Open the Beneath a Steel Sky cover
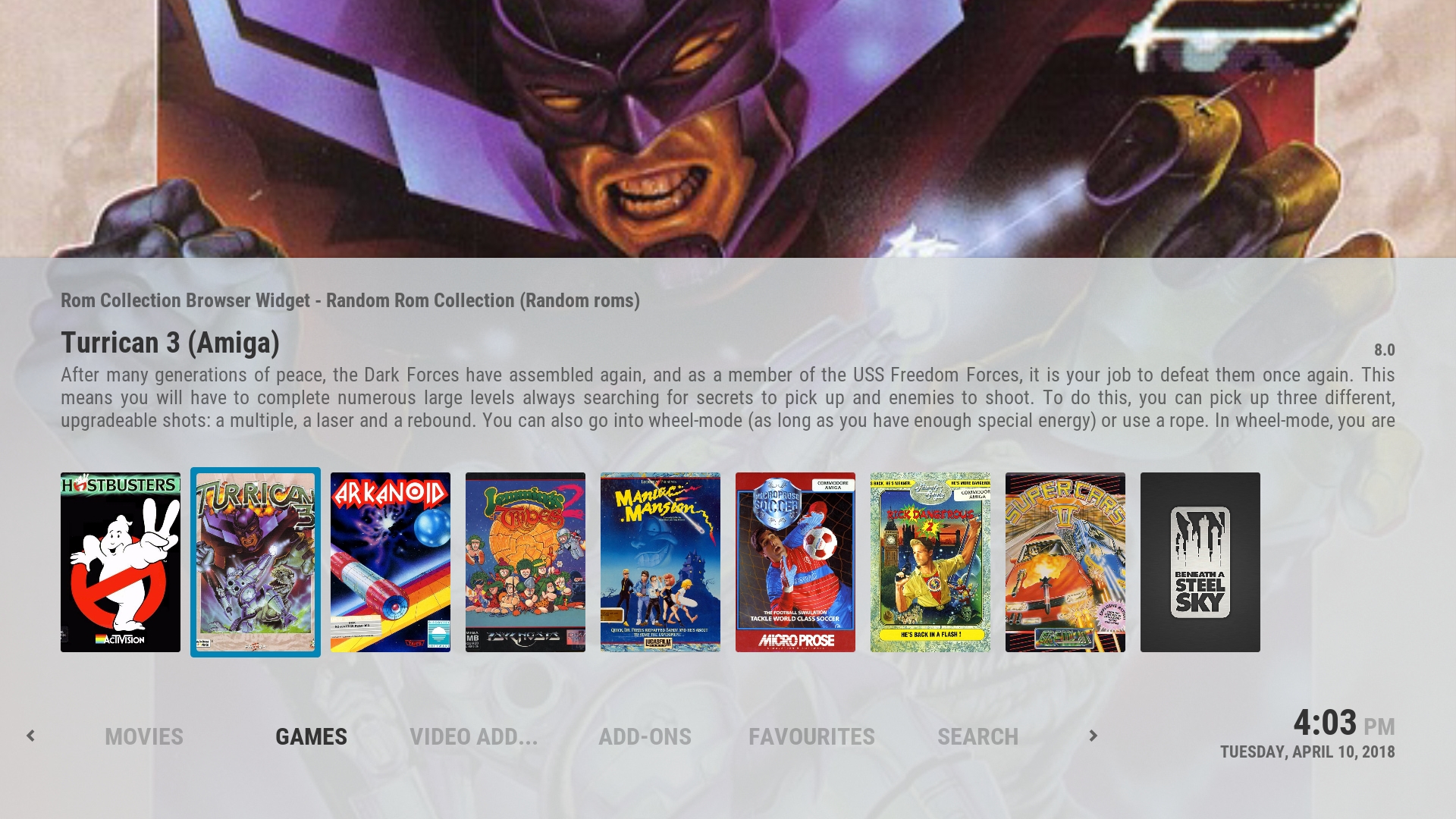The width and height of the screenshot is (1456, 819). point(1200,562)
